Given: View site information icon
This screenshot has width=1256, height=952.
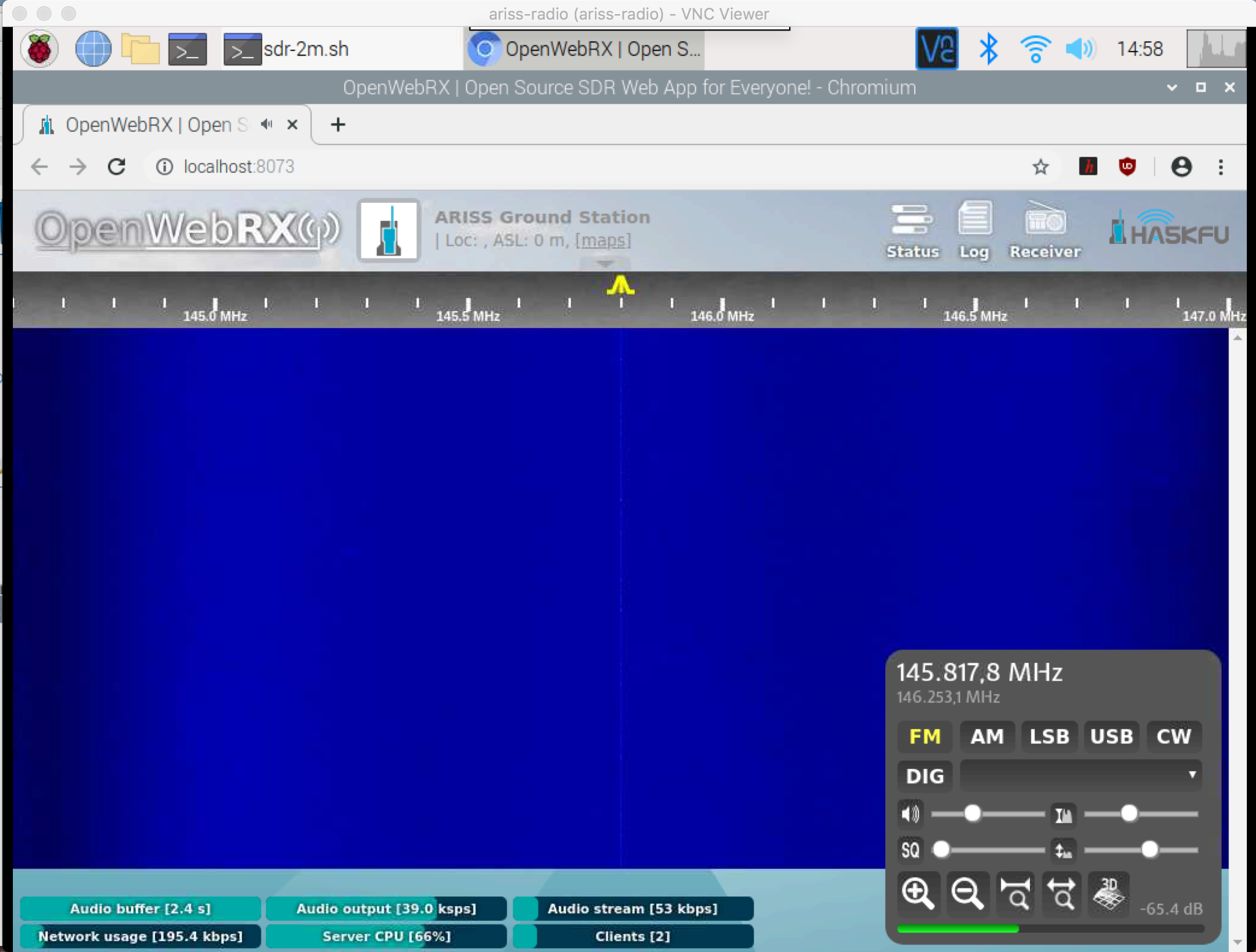Looking at the screenshot, I should pyautogui.click(x=164, y=167).
